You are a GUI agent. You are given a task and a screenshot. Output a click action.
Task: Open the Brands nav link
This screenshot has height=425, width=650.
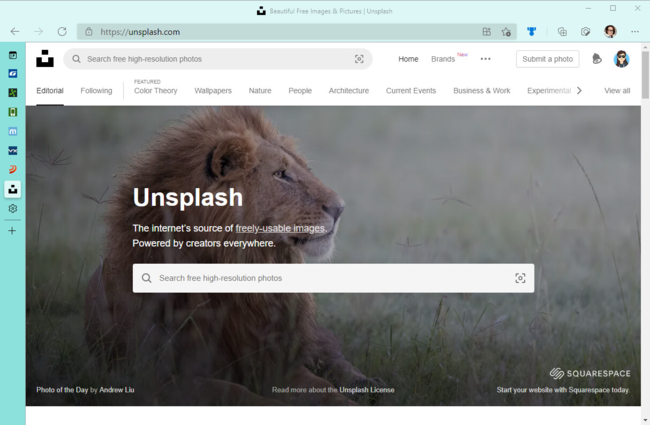coord(443,59)
